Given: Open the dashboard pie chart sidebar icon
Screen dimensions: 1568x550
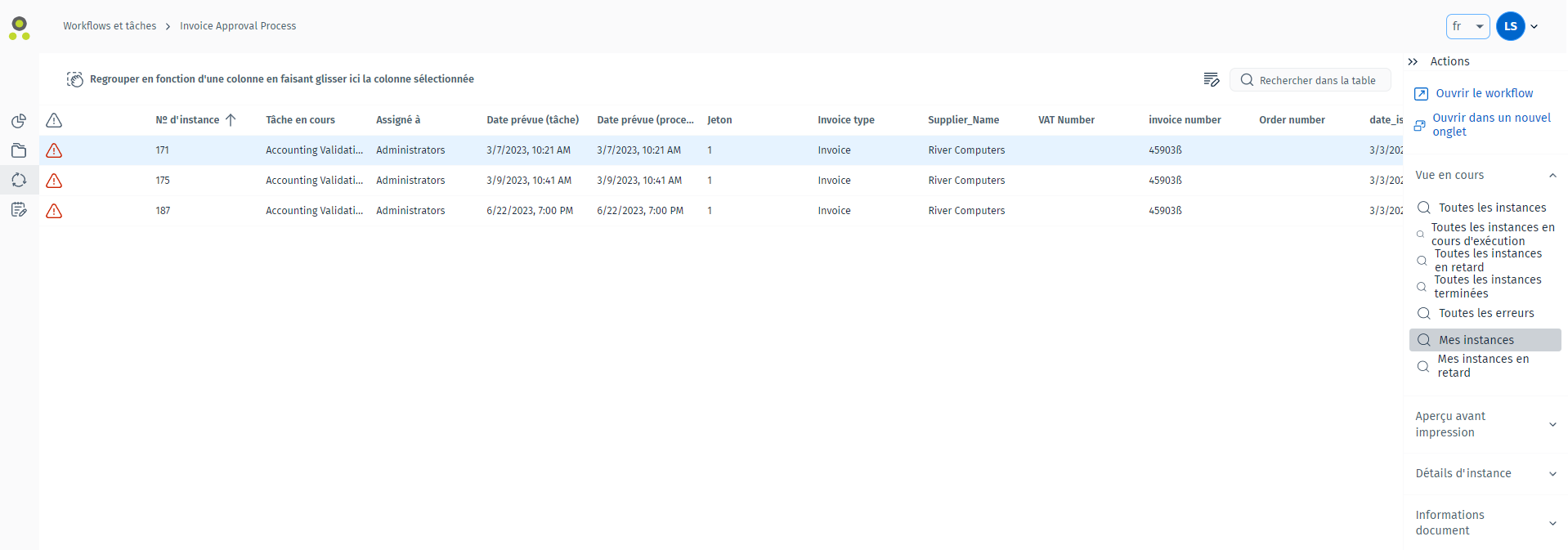Looking at the screenshot, I should (x=19, y=121).
